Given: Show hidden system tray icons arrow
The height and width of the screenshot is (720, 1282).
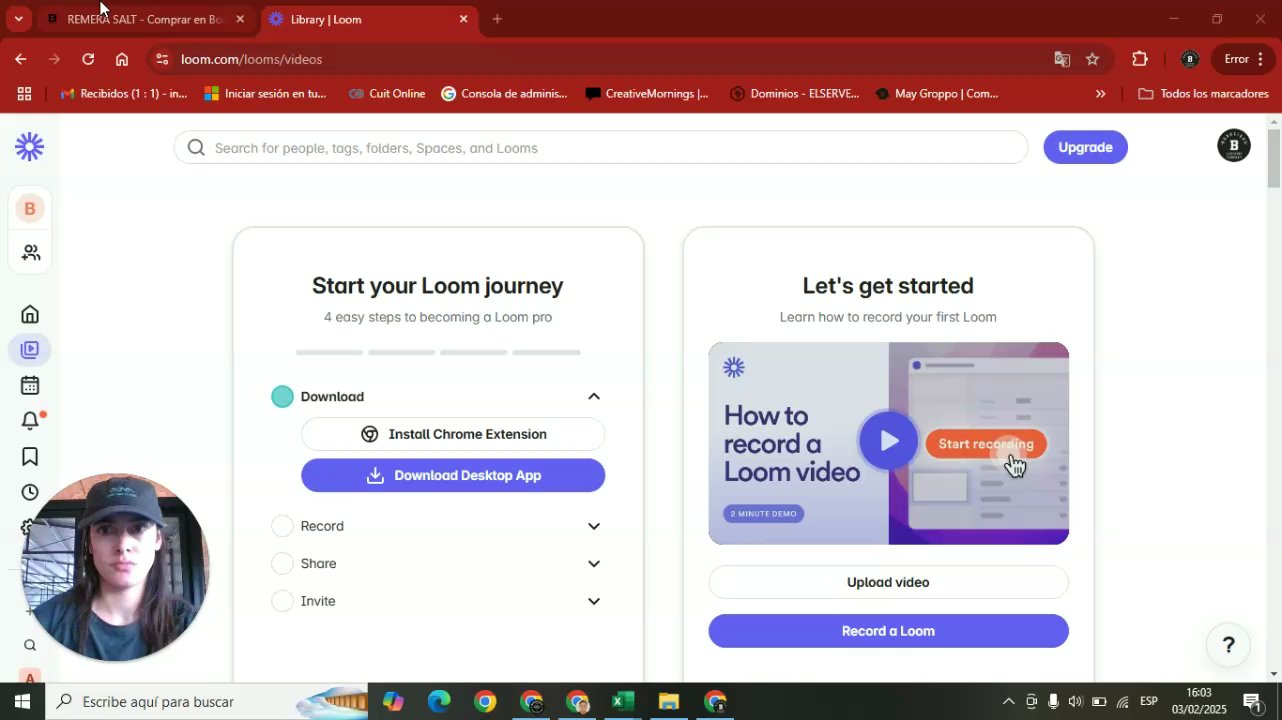Looking at the screenshot, I should coord(1008,701).
